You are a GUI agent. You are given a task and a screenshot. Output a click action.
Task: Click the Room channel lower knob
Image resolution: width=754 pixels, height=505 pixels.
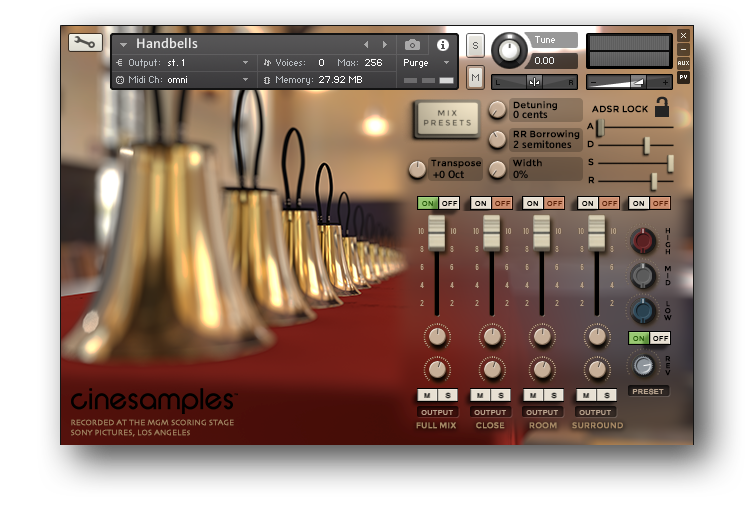point(542,370)
